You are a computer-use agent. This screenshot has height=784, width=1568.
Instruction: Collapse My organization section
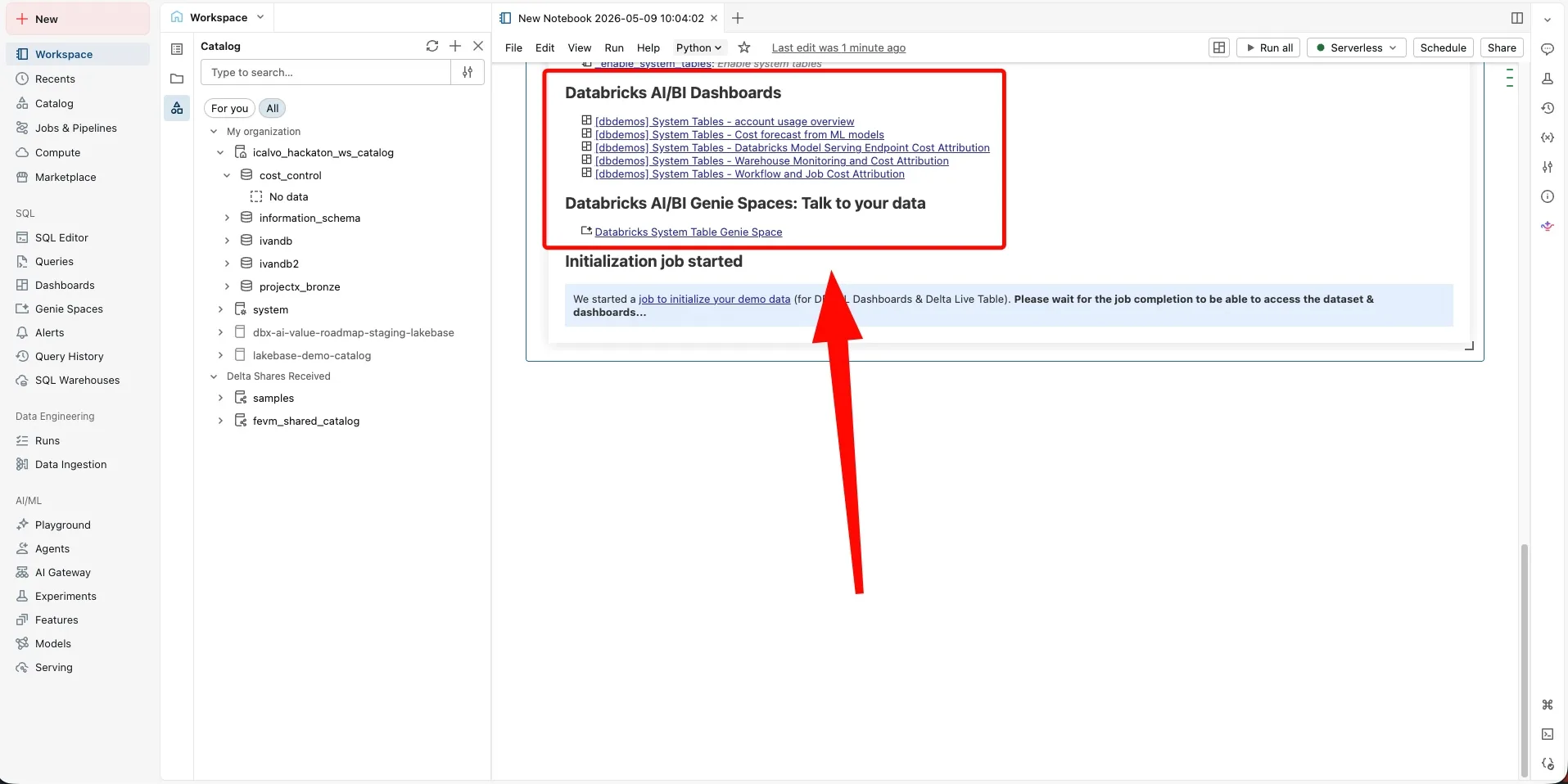click(x=214, y=131)
